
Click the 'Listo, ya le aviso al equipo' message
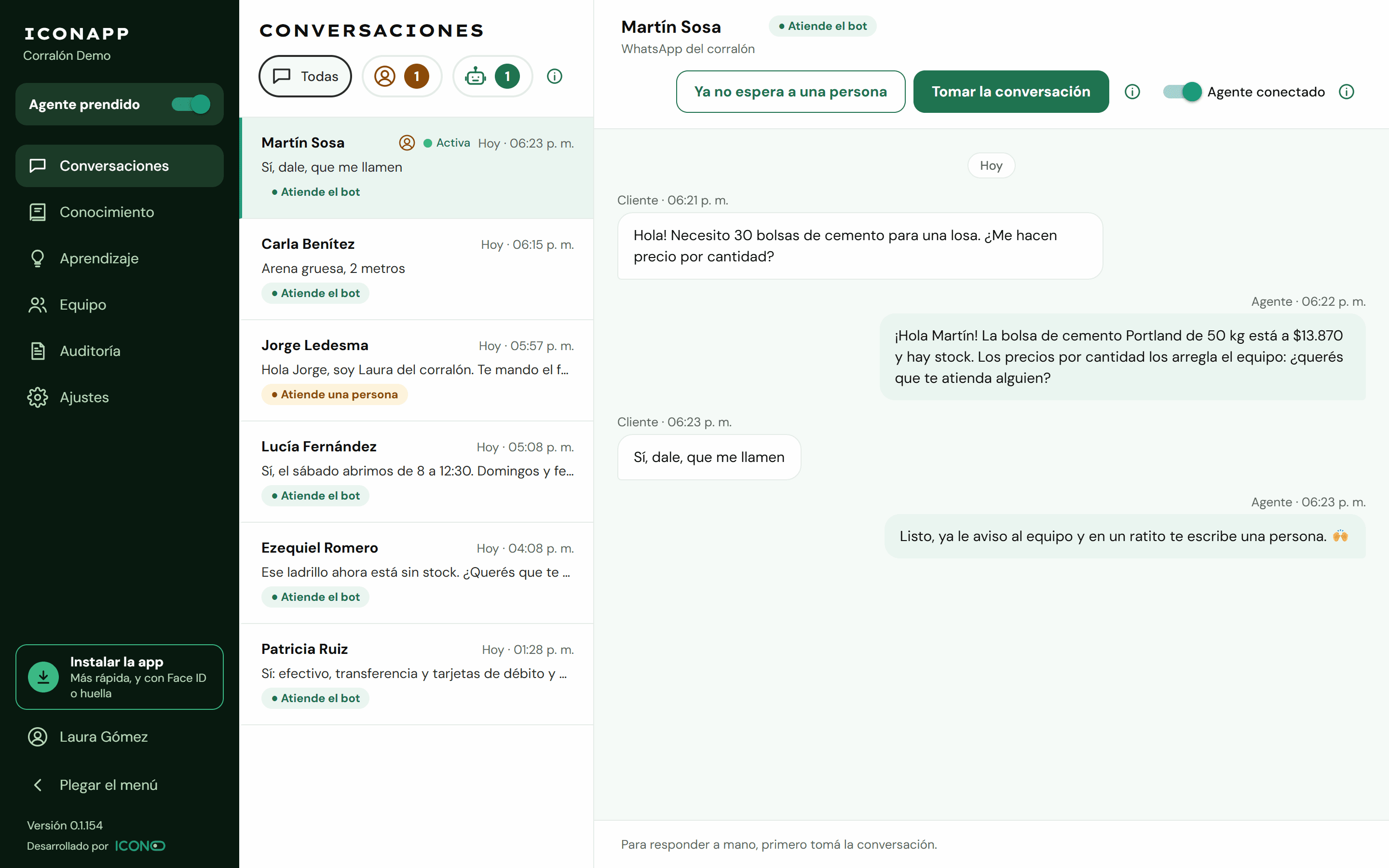click(1125, 536)
